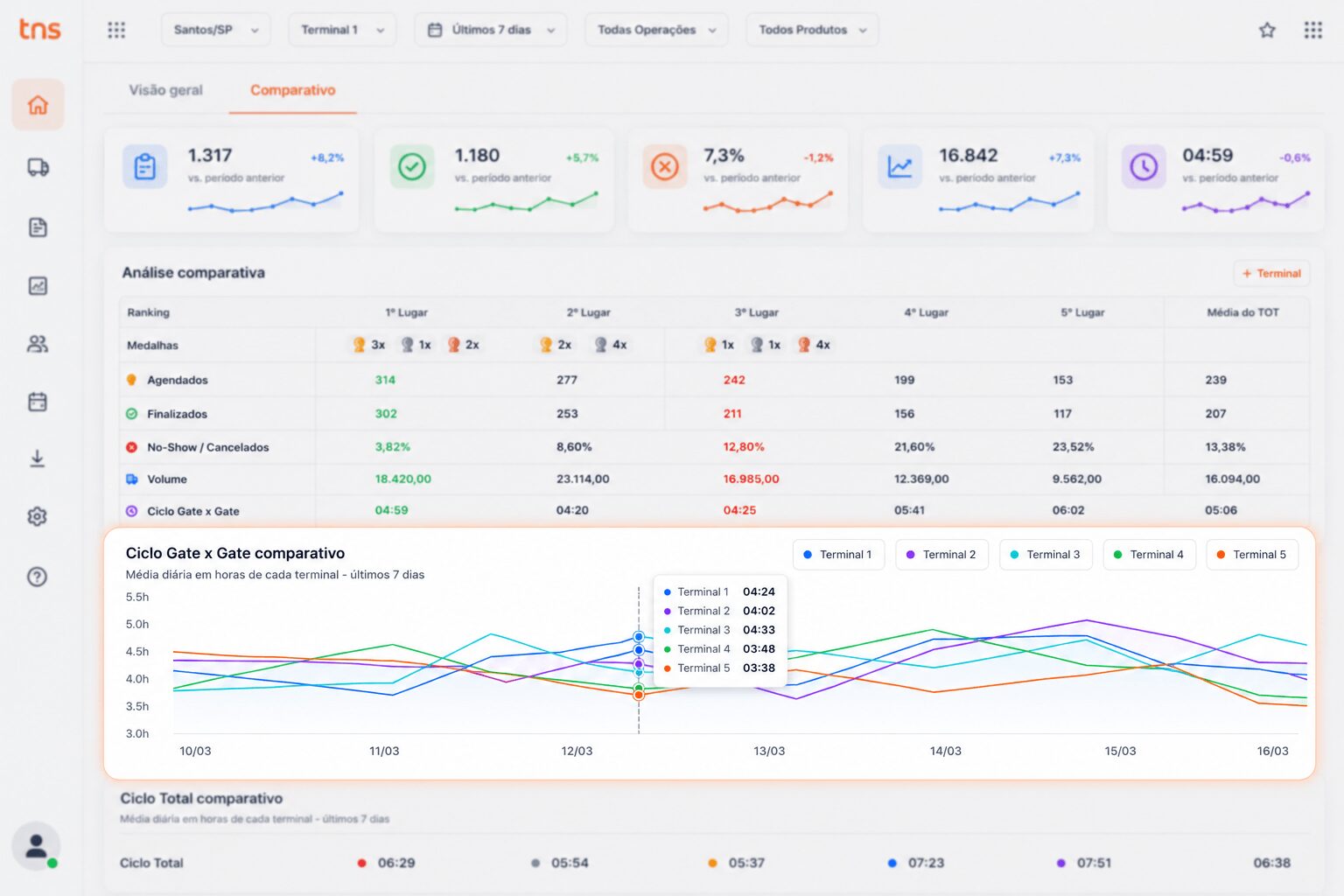The height and width of the screenshot is (896, 1344).
Task: Open the truck icon in sidebar
Action: coord(38,167)
